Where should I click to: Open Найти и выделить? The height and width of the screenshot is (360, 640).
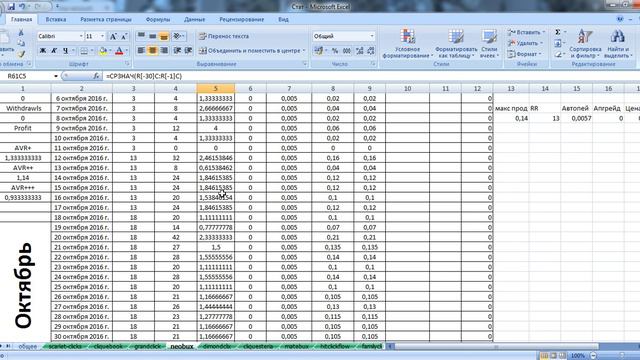click(x=618, y=44)
